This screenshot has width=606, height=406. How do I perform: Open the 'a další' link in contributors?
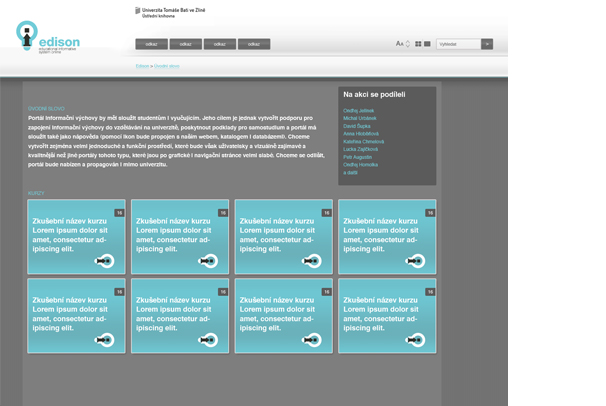[350, 172]
